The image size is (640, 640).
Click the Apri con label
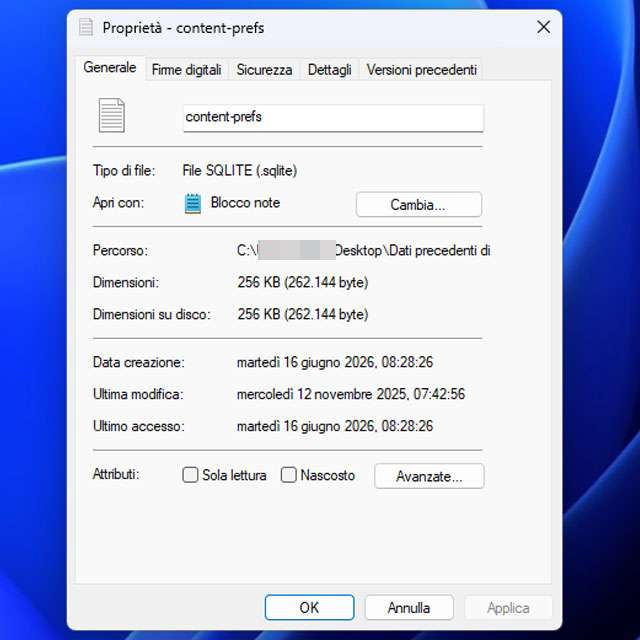118,203
